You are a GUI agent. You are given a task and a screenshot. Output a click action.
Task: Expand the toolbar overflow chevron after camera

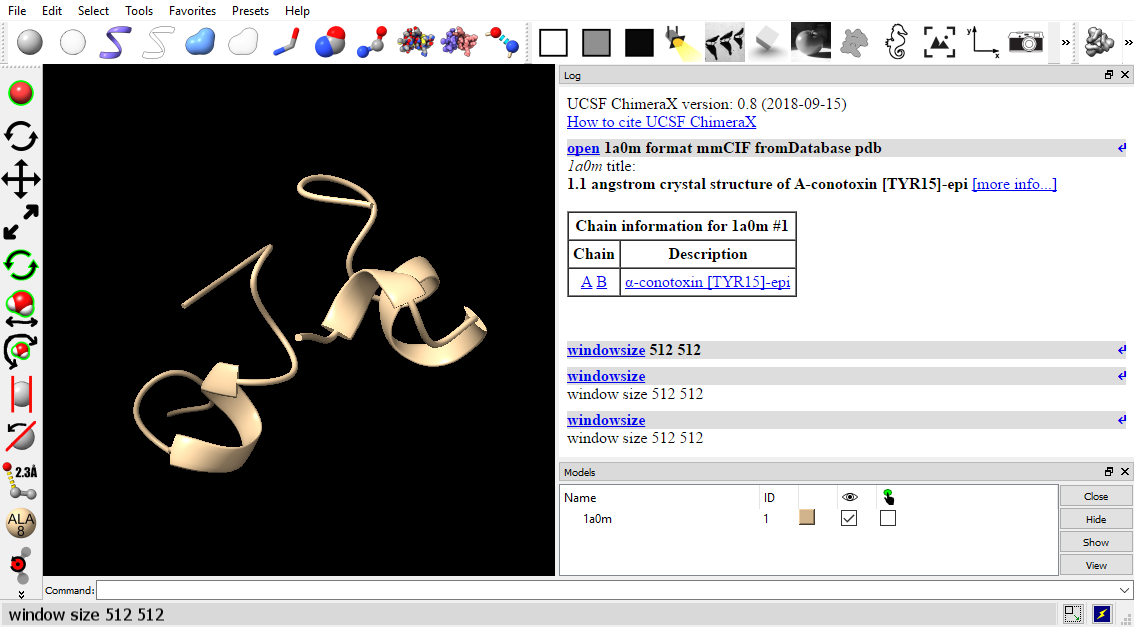(x=1065, y=42)
